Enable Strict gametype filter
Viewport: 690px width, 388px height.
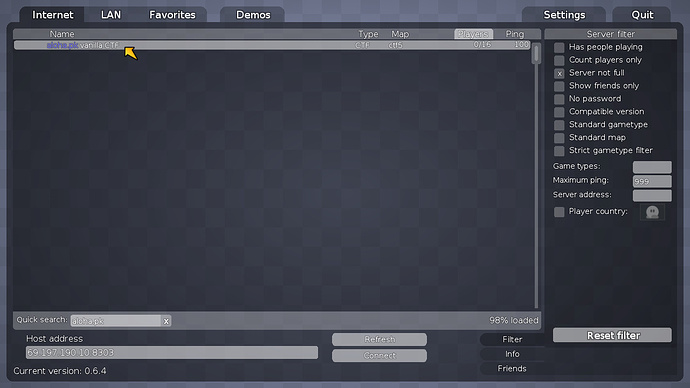pos(559,151)
